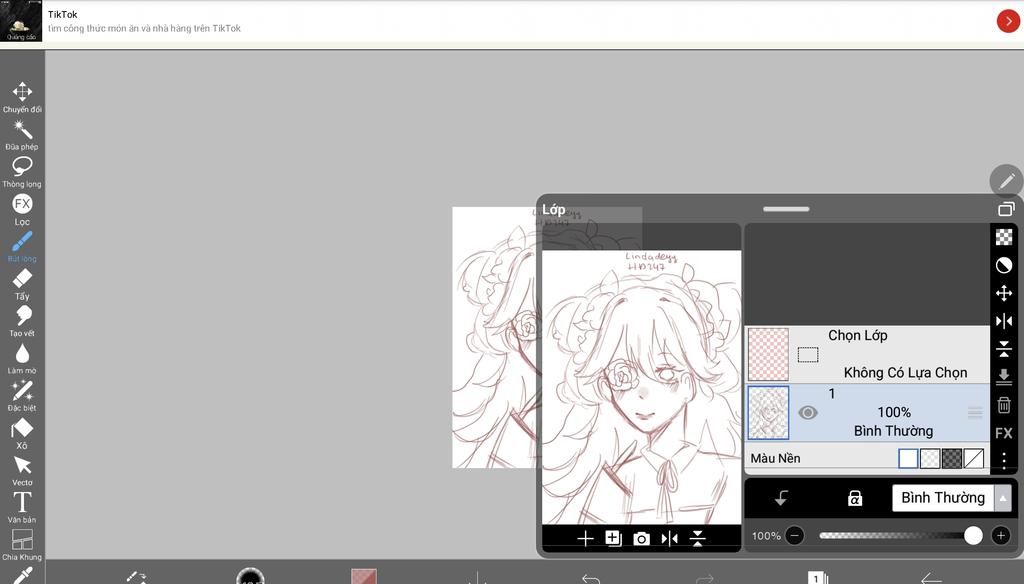
Task: Open the three-dot layer options menu
Action: point(1004,461)
